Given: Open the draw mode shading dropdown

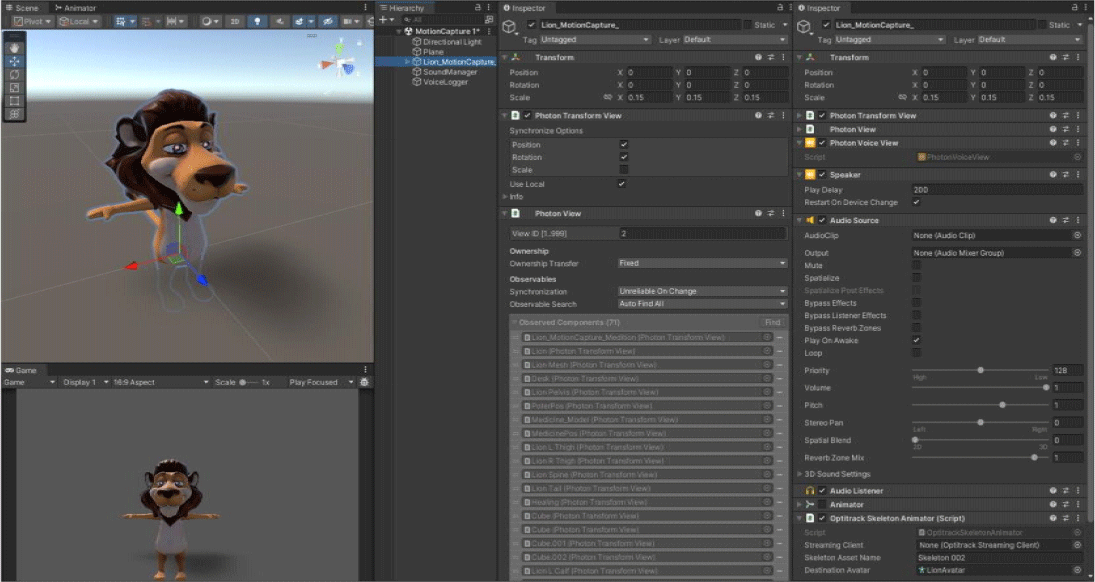Looking at the screenshot, I should (210, 22).
